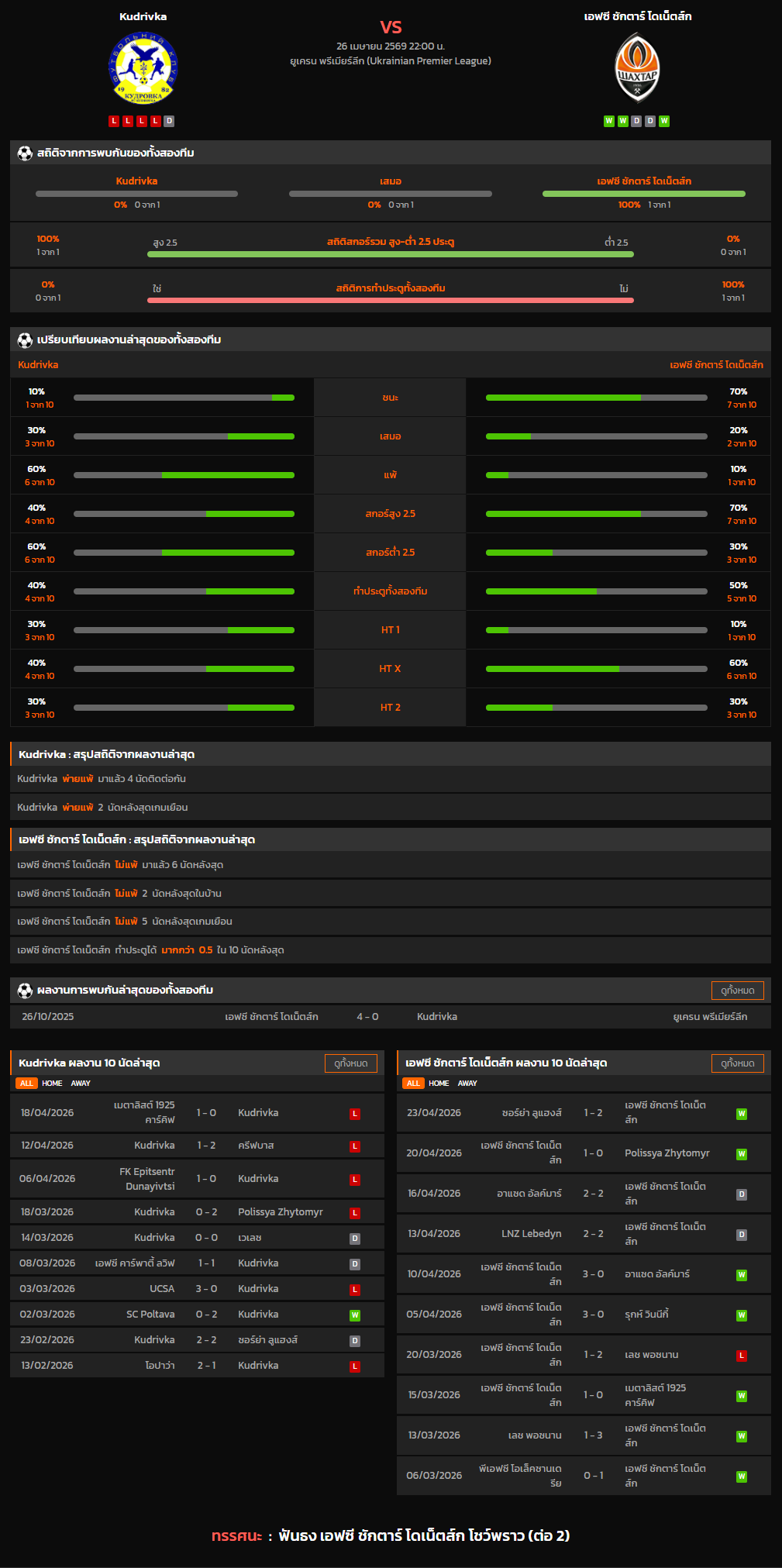Viewport: 782px width, 1568px height.
Task: Click Polissya Zhytomyr in Shakhtar's 20/04/2026 match
Action: coord(667,1153)
